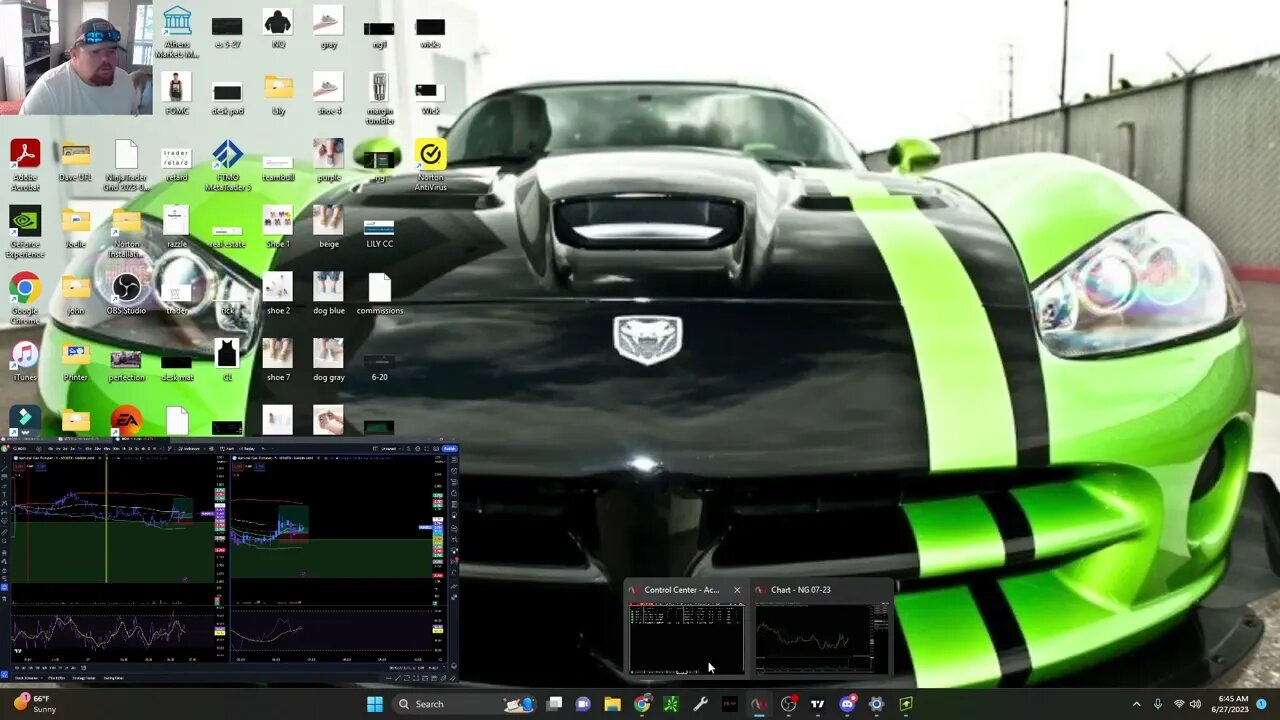Open Chrome from the taskbar

click(x=642, y=704)
